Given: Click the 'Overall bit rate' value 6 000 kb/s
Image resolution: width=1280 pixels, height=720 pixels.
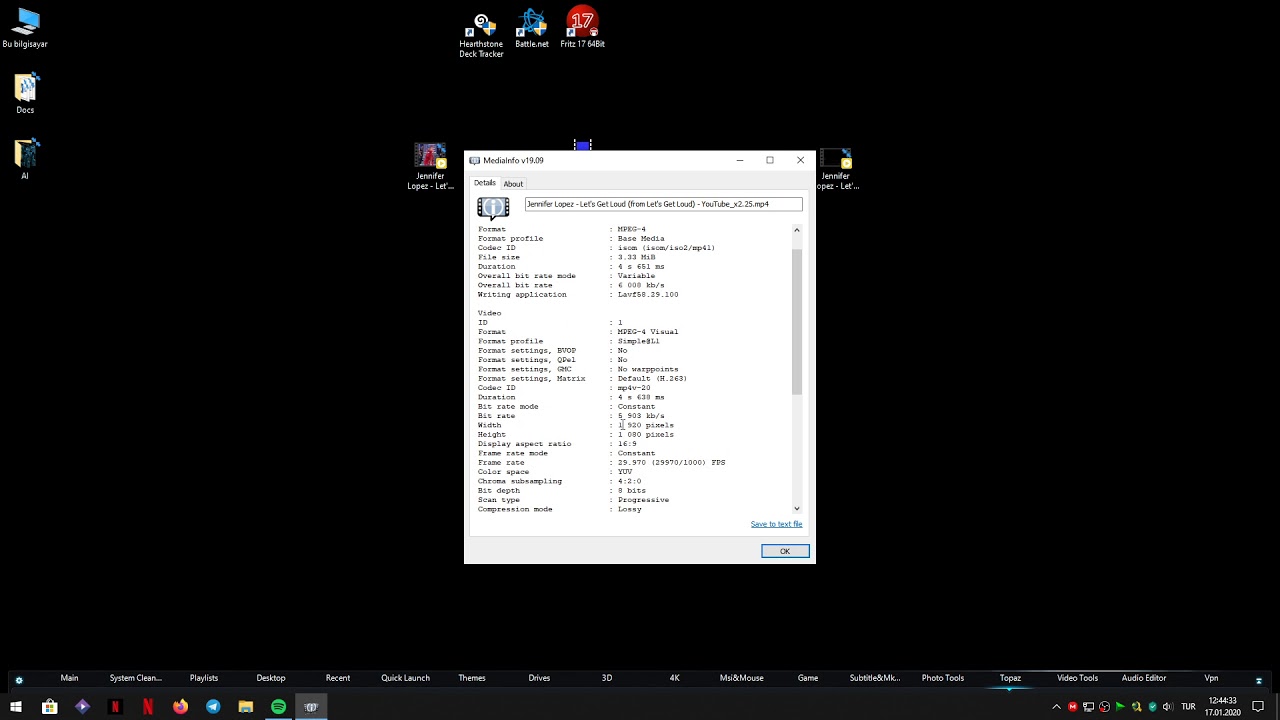Looking at the screenshot, I should click(x=641, y=285).
